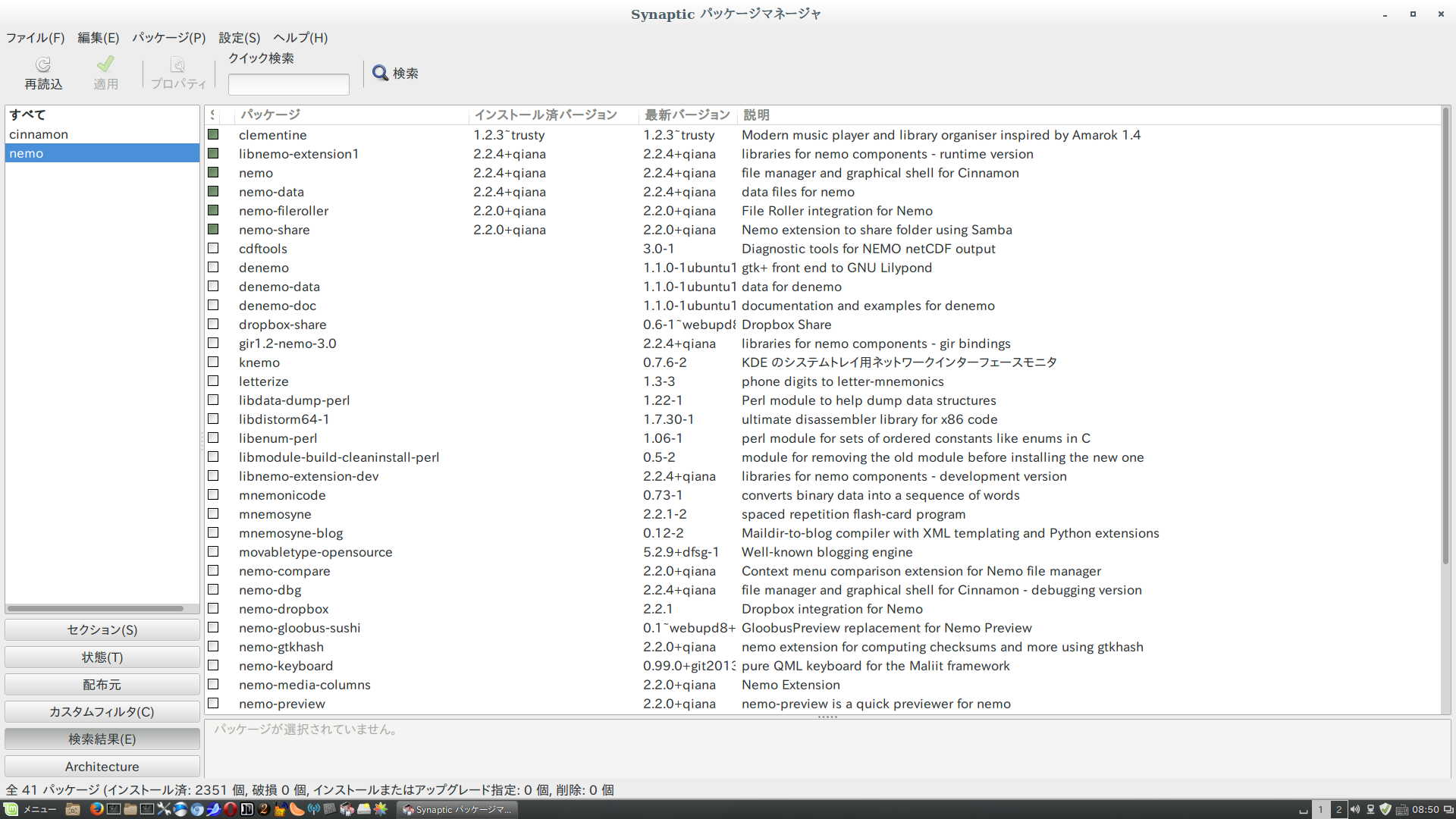Launch the SeaMonkey browser from the taskbar
The width and height of the screenshot is (1456, 819).
[x=213, y=809]
